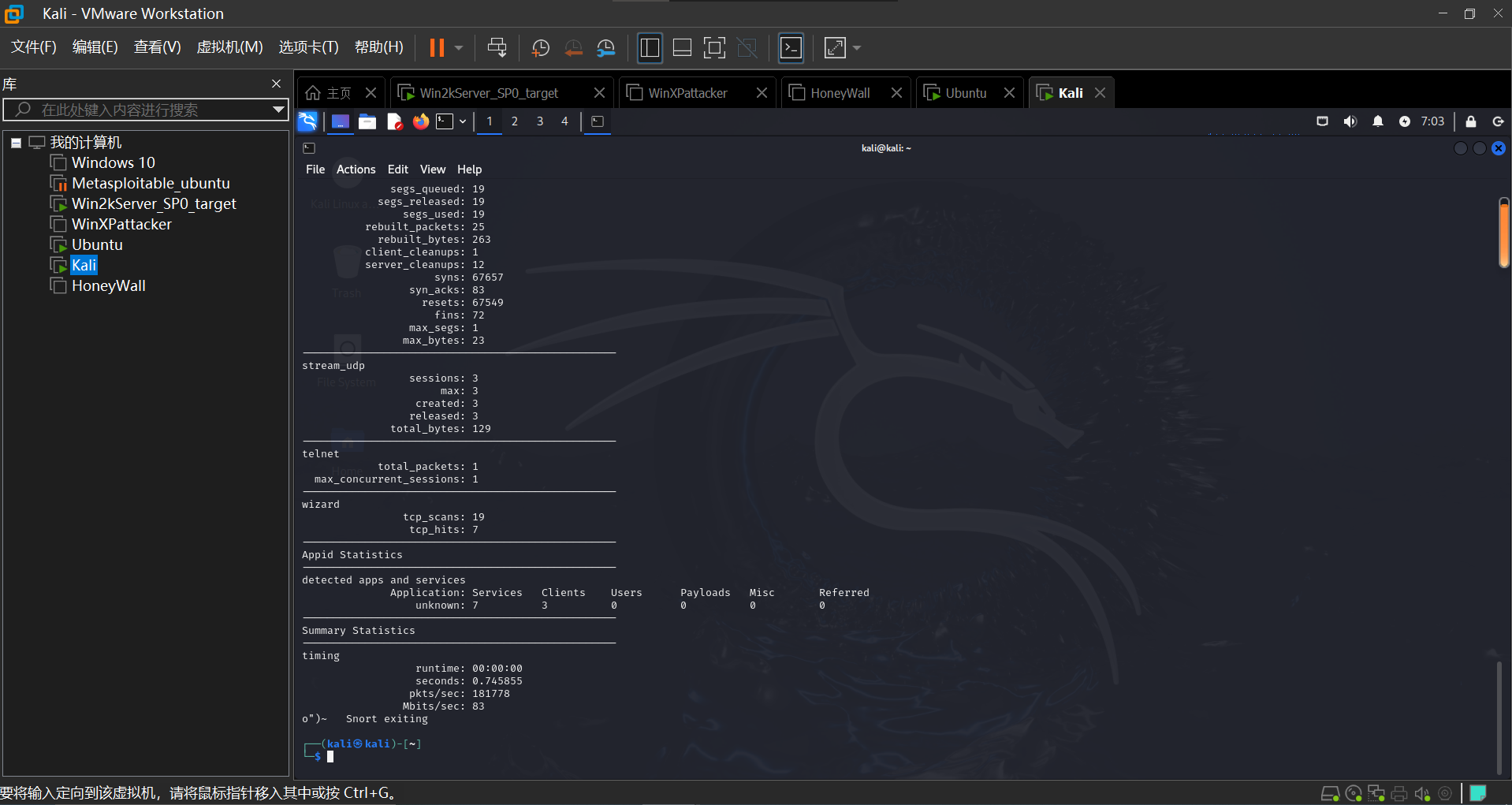Click the stretch guest display icon
The width and height of the screenshot is (1512, 805).
pos(835,48)
